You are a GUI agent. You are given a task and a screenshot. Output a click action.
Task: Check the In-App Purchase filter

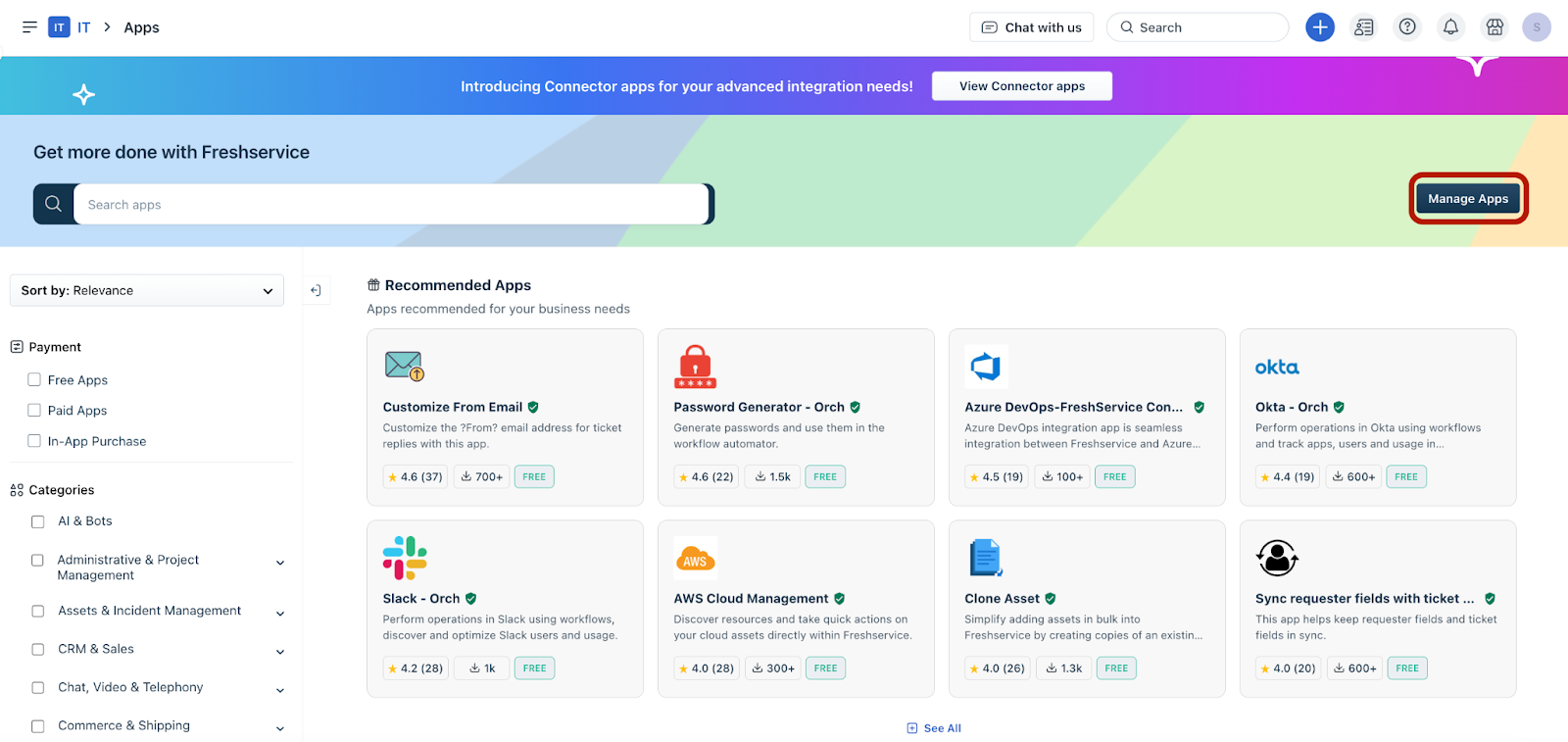(x=34, y=440)
